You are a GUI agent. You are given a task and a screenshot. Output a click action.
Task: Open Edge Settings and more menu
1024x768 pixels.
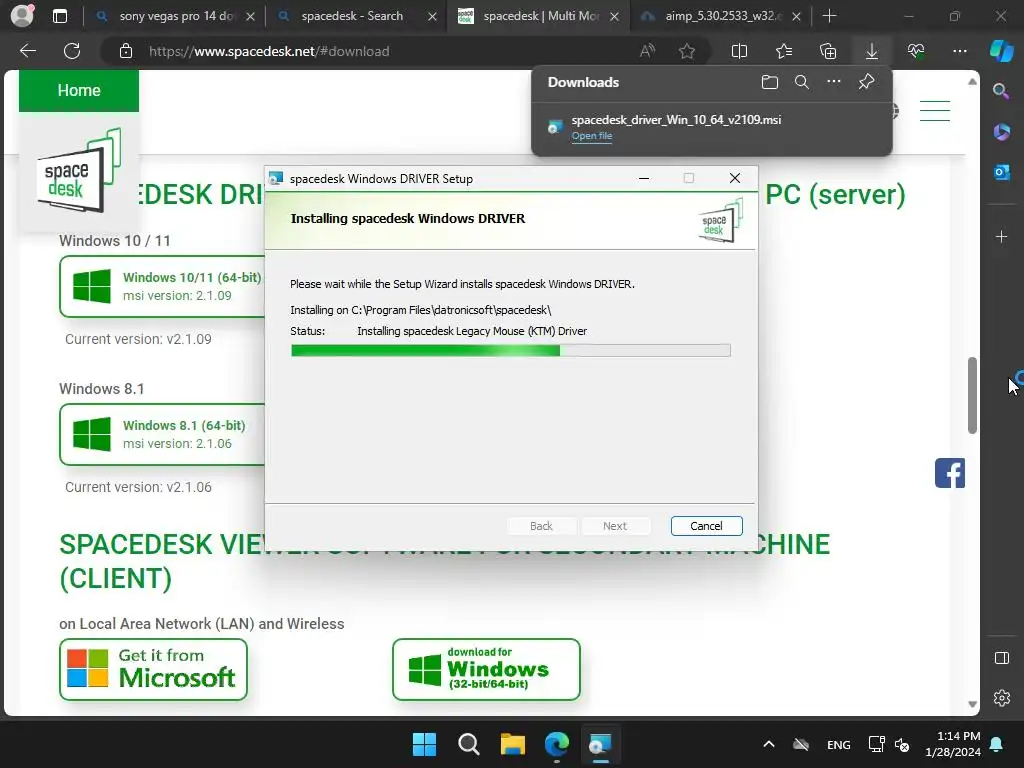[959, 51]
